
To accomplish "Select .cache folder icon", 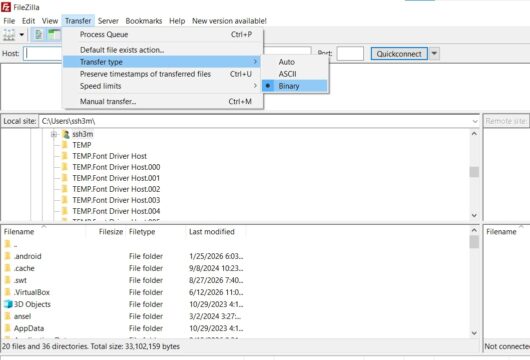I will pyautogui.click(x=8, y=268).
